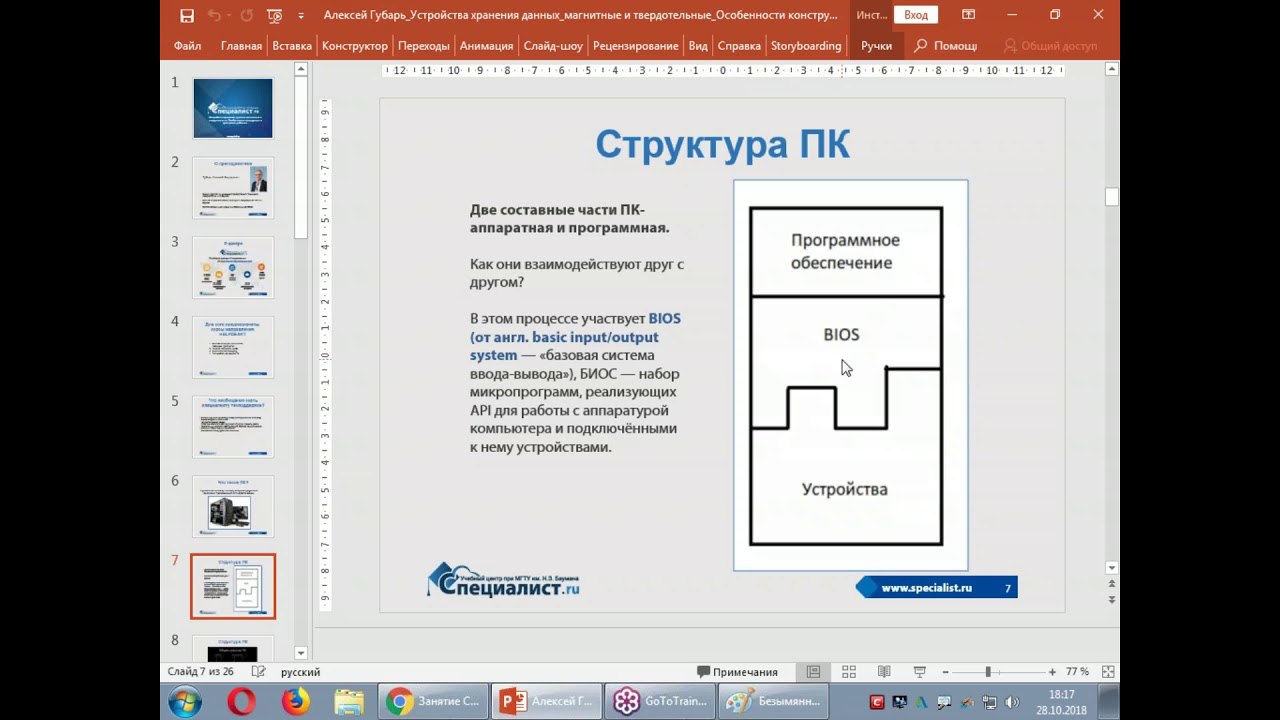The image size is (1280, 720).
Task: Open Windows Start button
Action: click(x=185, y=702)
